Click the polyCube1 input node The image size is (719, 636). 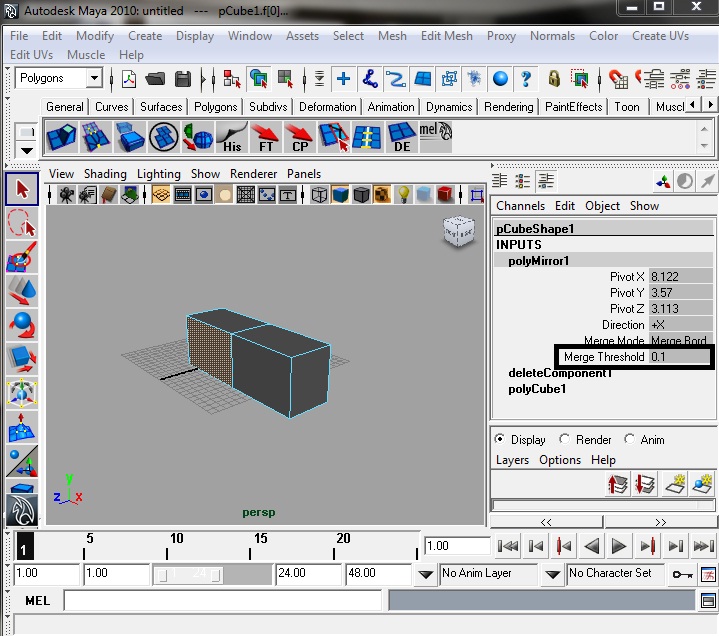click(538, 389)
